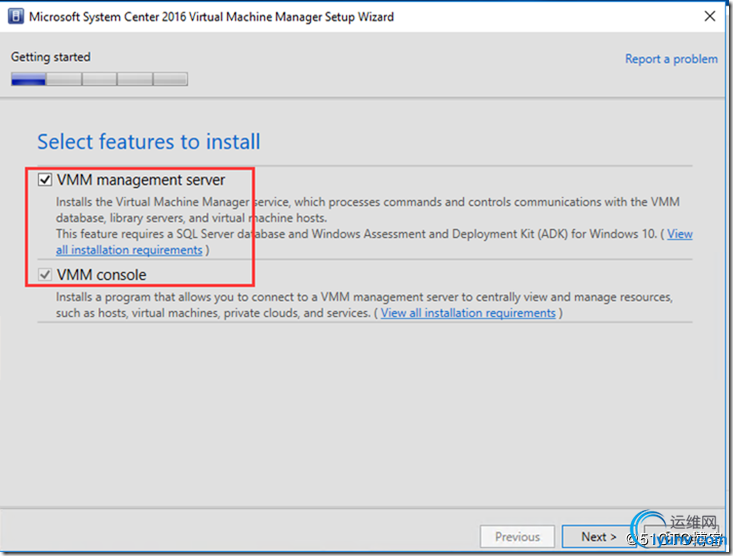Click the filled first progress step segment
The width and height of the screenshot is (733, 556).
(x=27, y=80)
